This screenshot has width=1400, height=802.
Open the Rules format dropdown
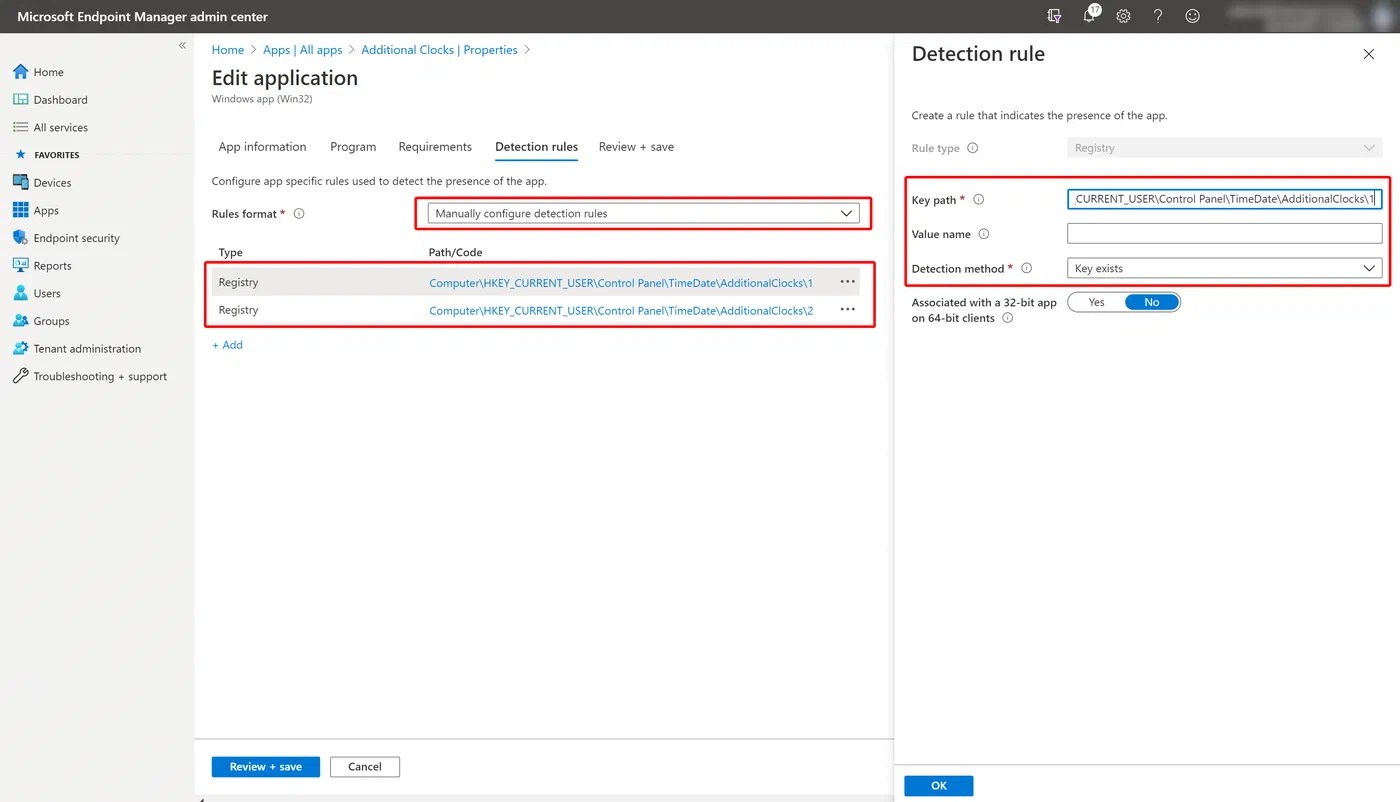click(x=643, y=213)
